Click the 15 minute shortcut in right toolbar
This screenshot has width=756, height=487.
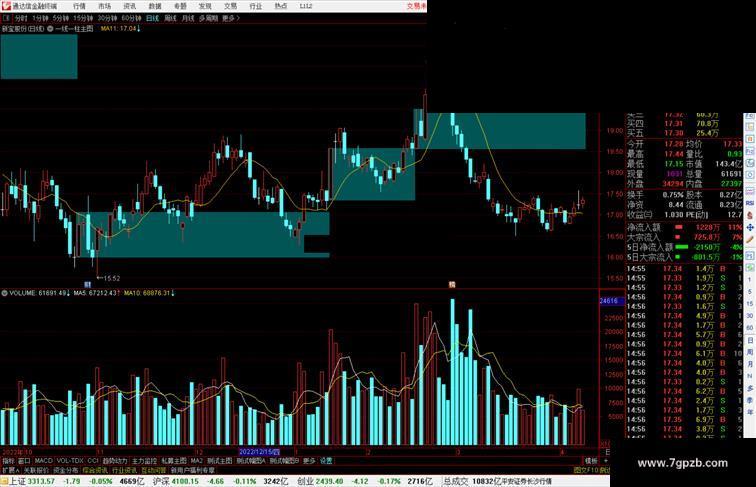click(750, 304)
